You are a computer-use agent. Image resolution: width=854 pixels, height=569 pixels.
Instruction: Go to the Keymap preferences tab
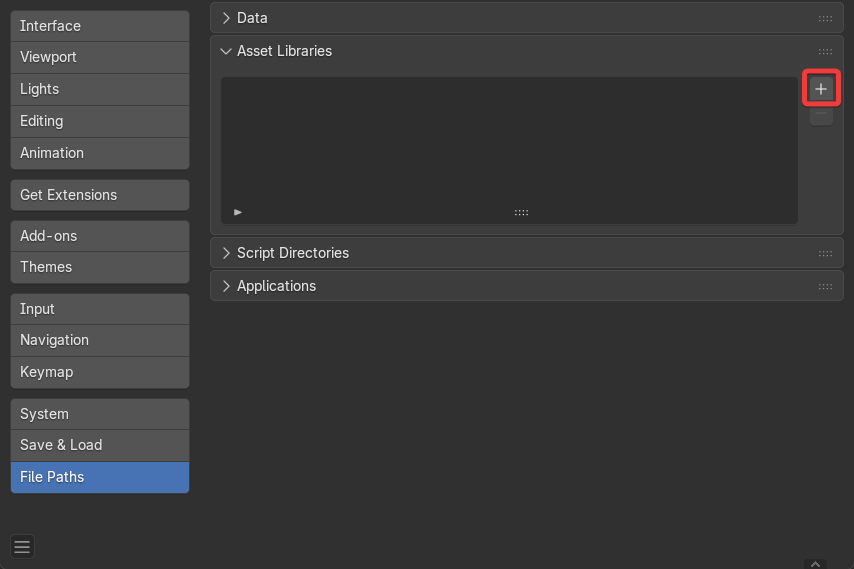tap(99, 372)
